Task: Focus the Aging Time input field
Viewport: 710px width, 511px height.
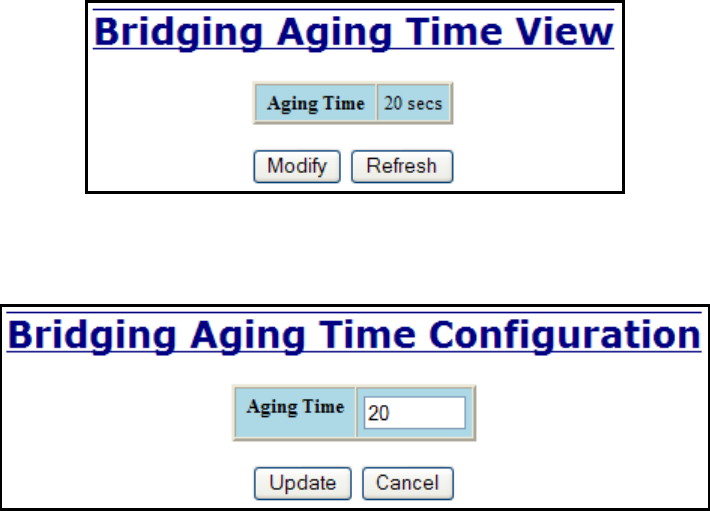Action: click(x=414, y=413)
